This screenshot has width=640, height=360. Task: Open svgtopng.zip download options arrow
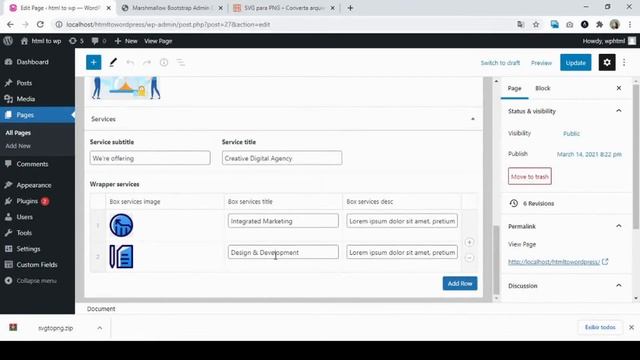100,328
